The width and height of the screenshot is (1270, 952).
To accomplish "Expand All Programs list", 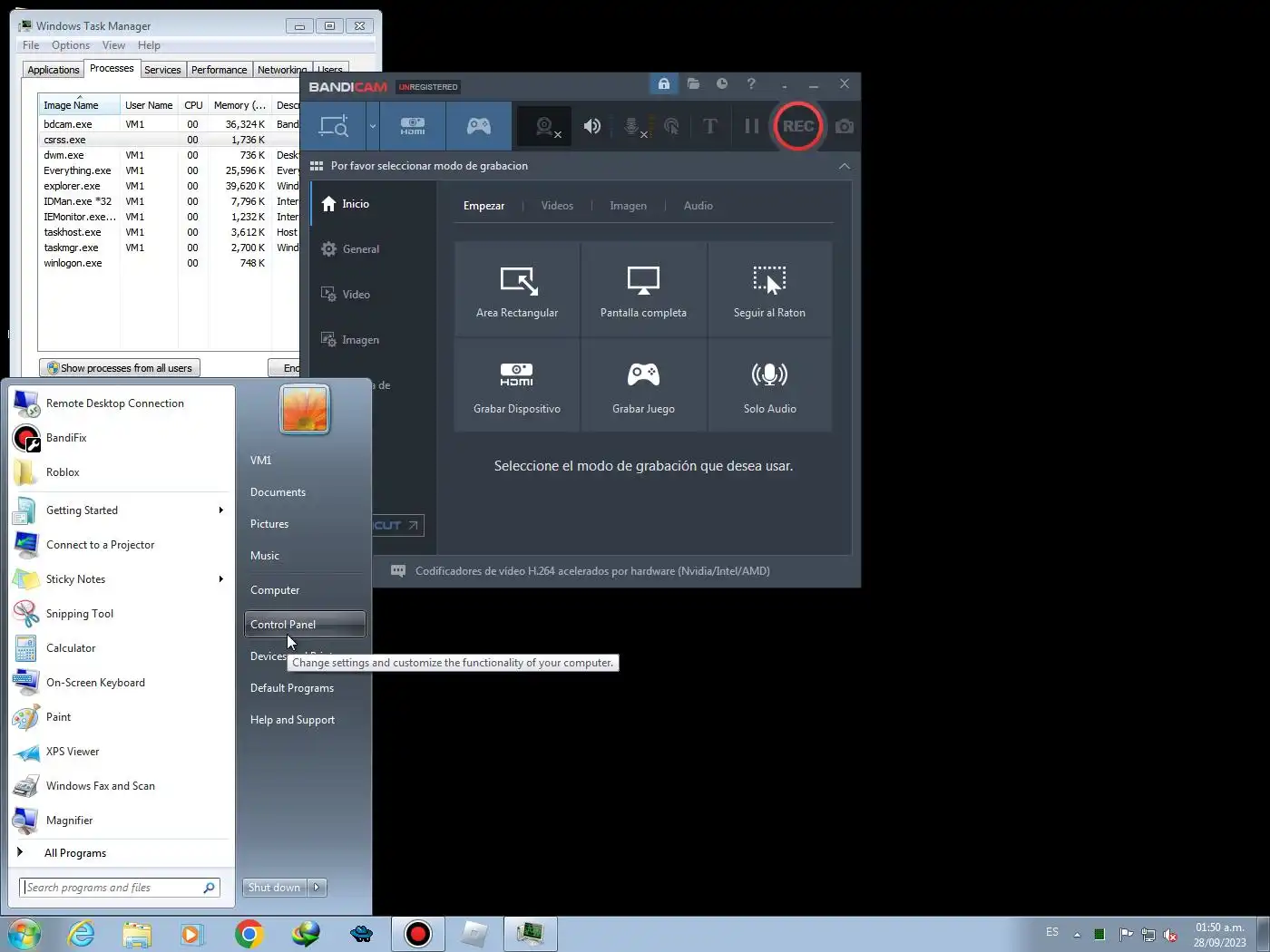I will 121,853.
